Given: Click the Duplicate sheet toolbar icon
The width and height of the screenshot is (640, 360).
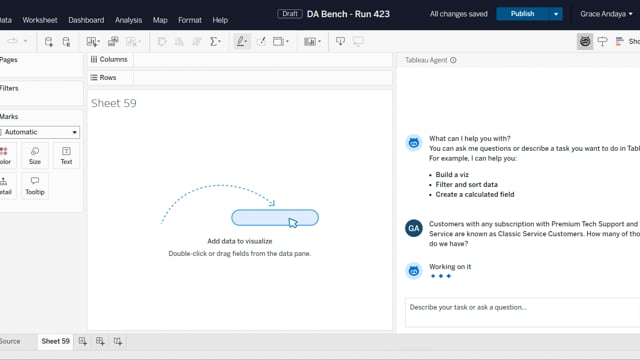Looking at the screenshot, I should pos(113,41).
